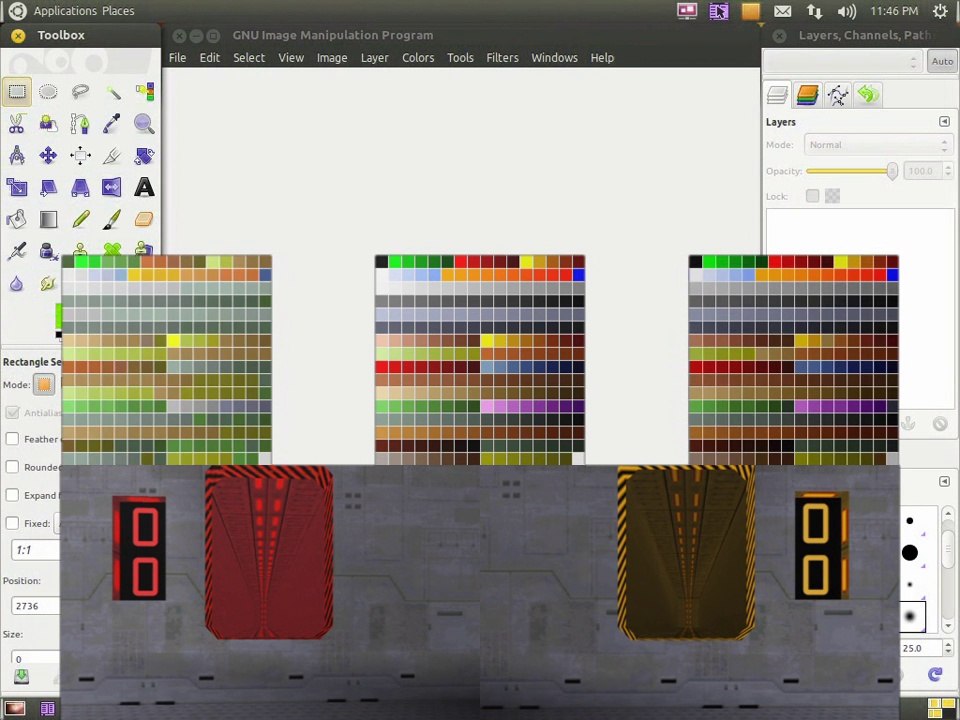Viewport: 960px width, 720px height.
Task: Switch to the Paths tab
Action: point(838,95)
